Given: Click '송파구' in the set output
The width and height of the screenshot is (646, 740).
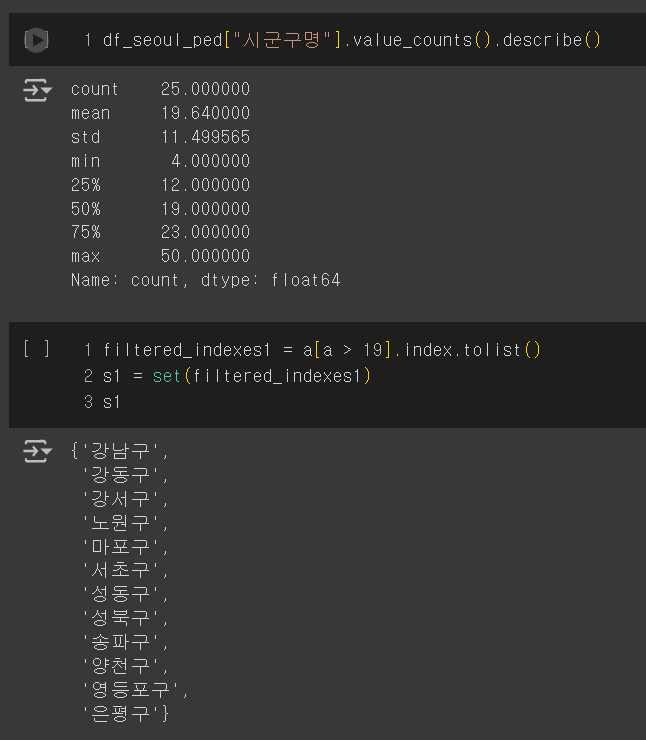Looking at the screenshot, I should (120, 642).
